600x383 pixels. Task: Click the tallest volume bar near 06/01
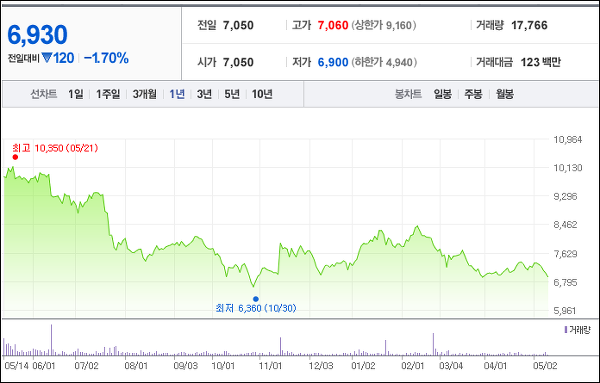(x=51, y=340)
